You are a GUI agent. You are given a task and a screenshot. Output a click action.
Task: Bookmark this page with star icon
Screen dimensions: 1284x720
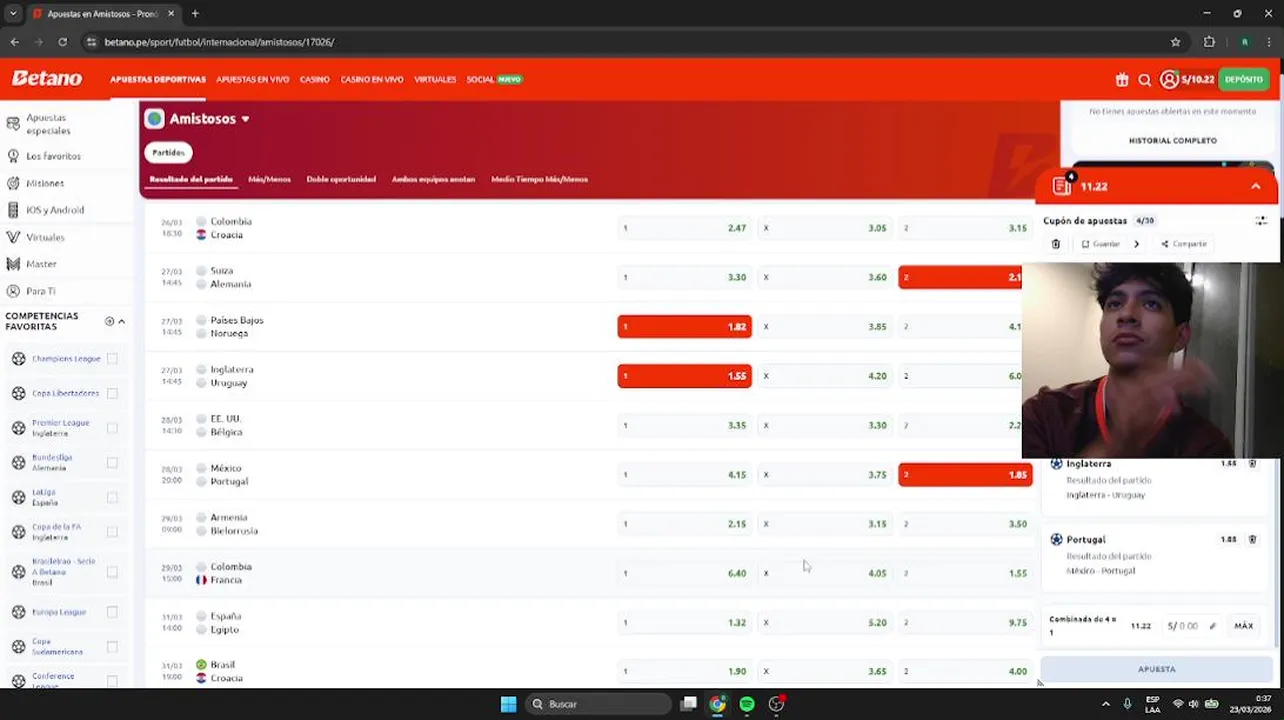[x=1176, y=42]
